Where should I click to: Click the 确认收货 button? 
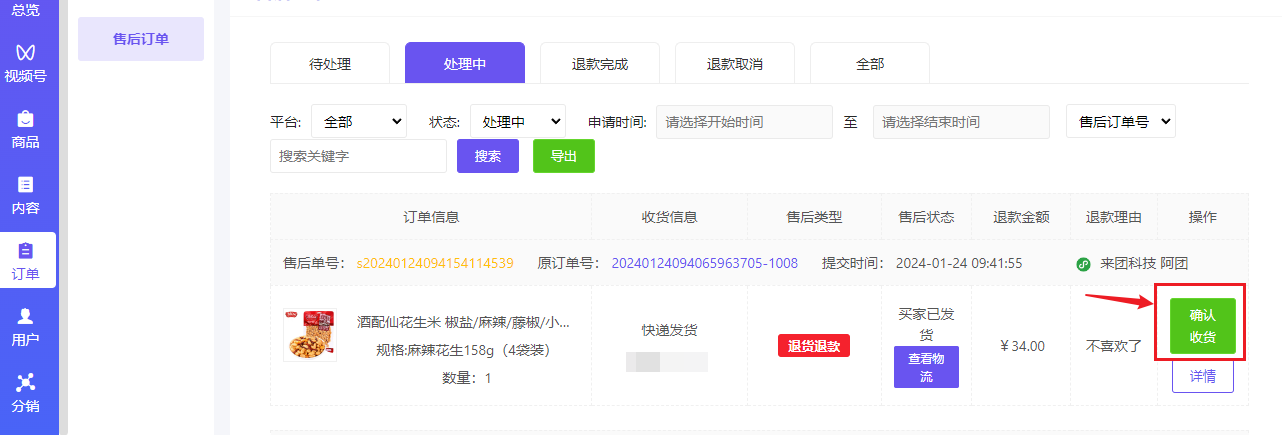click(1203, 326)
